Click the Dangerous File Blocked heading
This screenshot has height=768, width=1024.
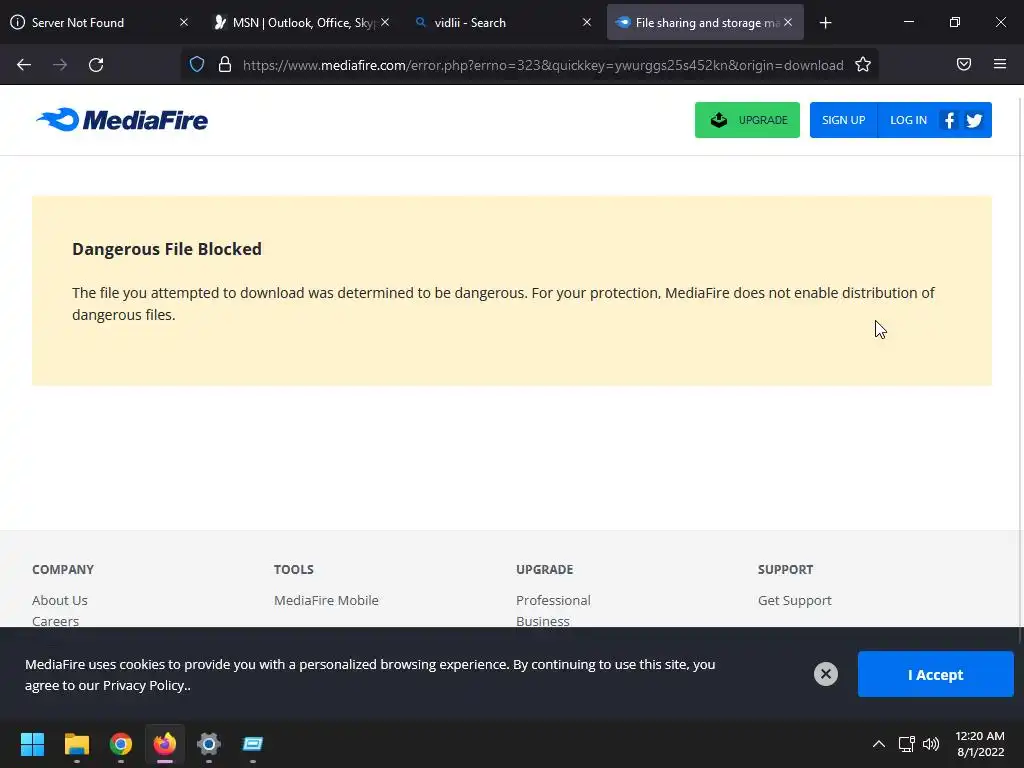(x=167, y=249)
